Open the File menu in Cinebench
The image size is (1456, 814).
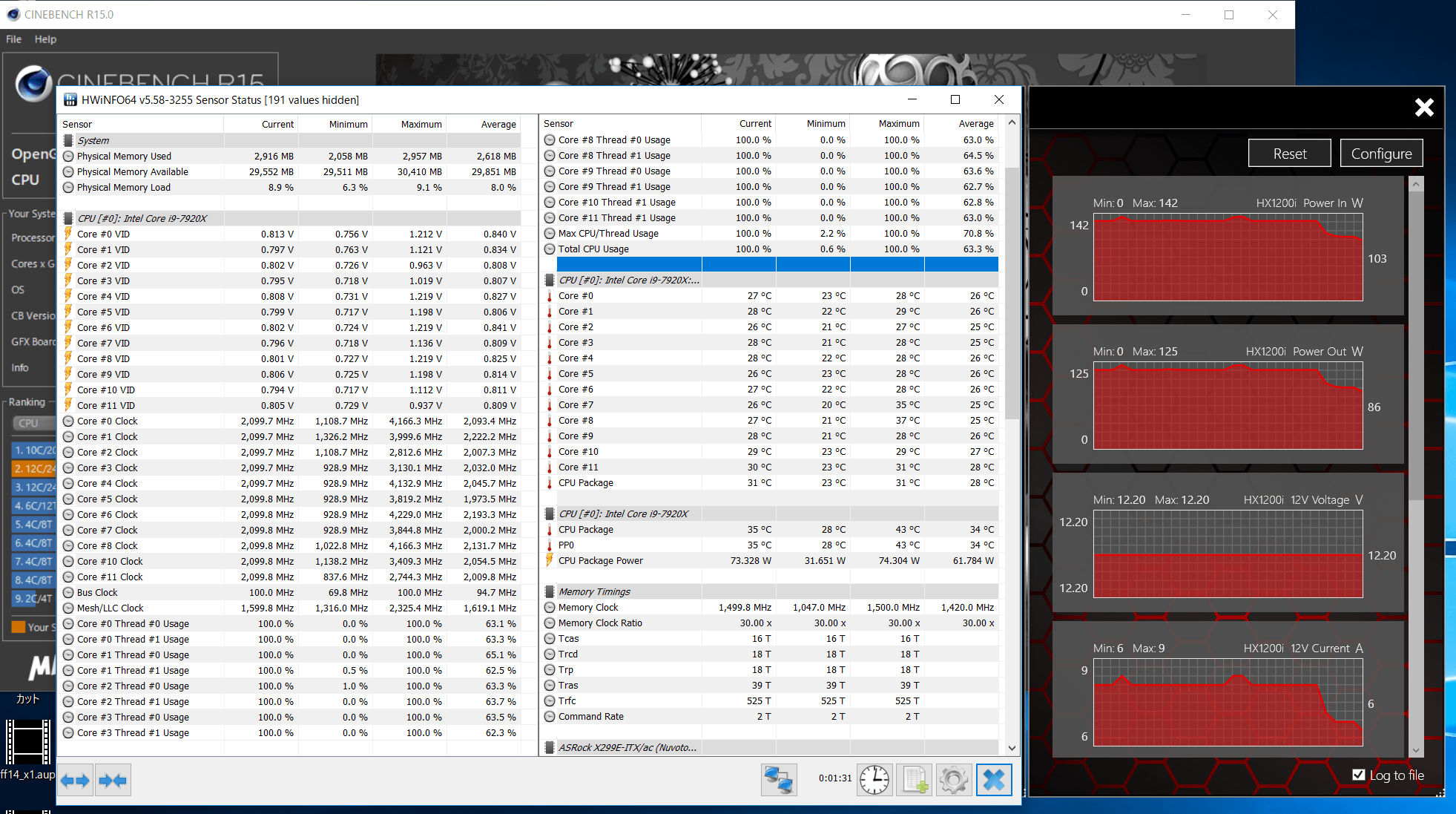click(x=13, y=39)
